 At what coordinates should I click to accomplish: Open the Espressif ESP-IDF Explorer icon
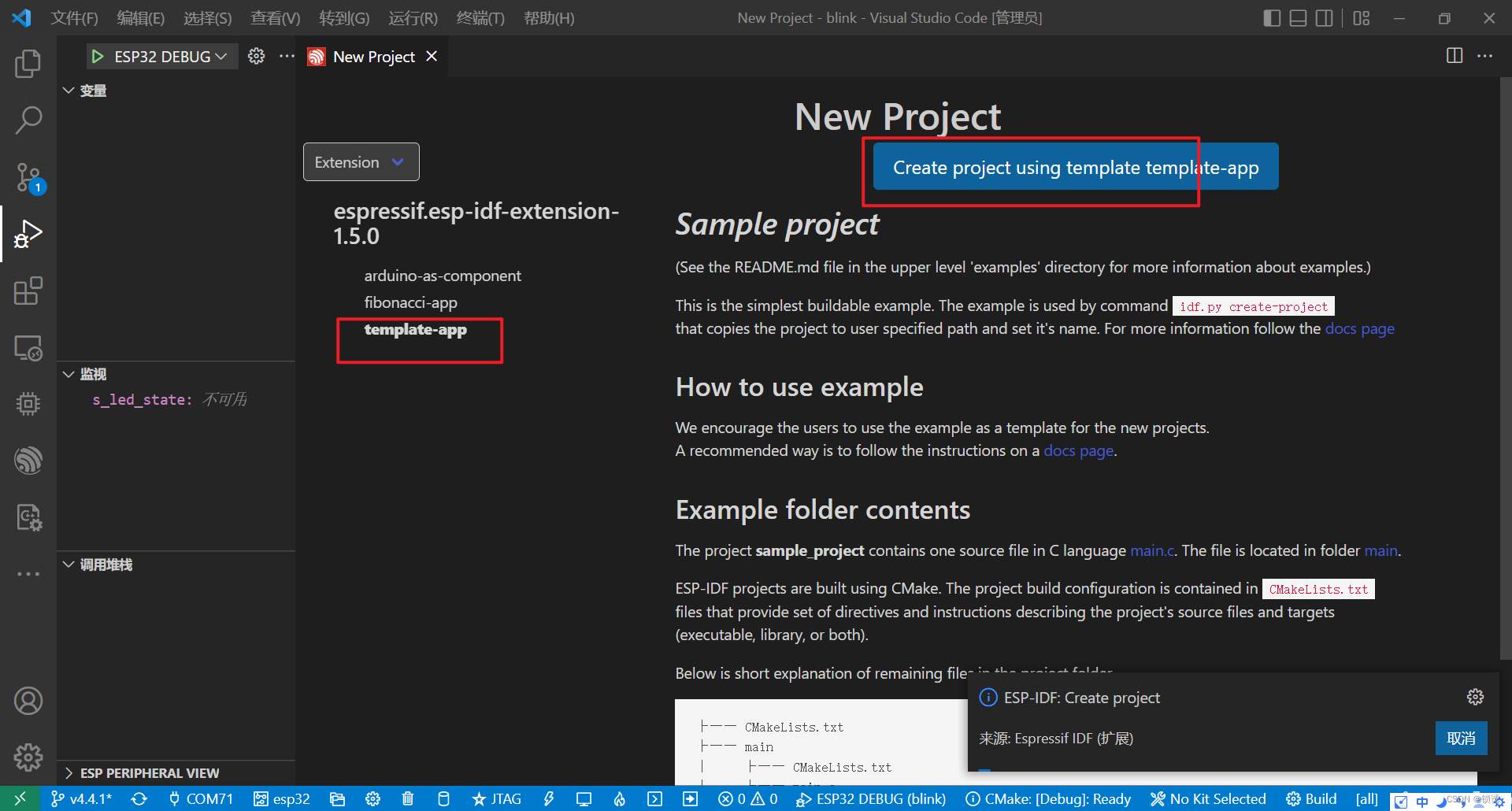[28, 461]
